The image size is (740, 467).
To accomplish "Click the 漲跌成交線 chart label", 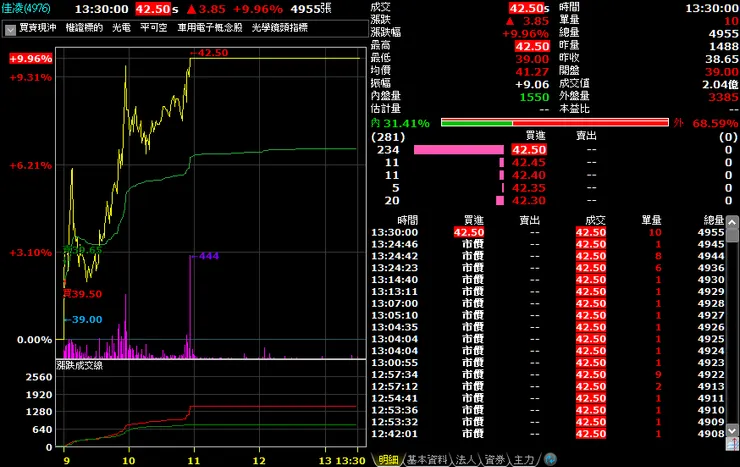I will click(x=79, y=366).
